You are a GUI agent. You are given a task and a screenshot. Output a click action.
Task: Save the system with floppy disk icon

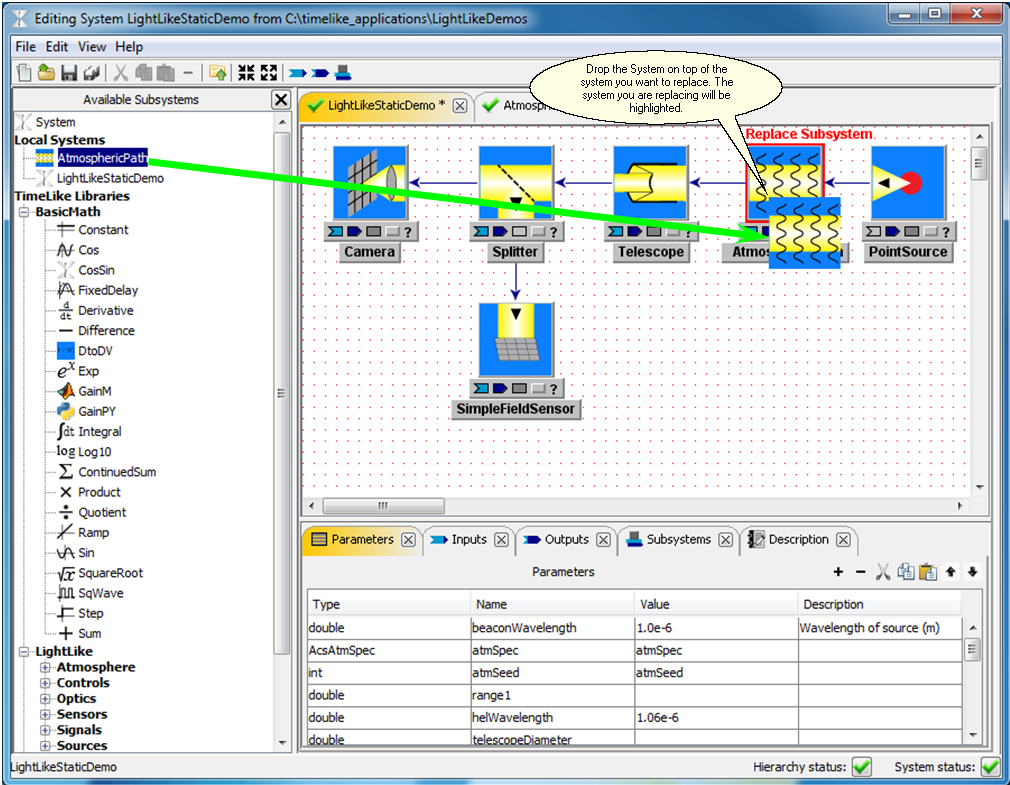(69, 73)
